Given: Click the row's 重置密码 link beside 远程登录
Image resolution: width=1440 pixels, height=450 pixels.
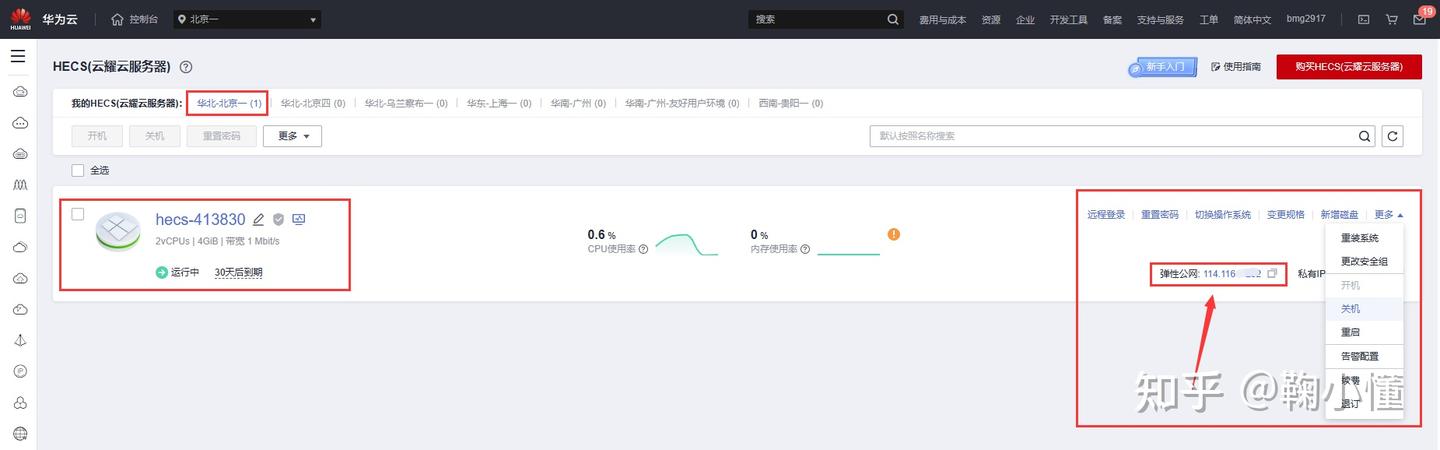Looking at the screenshot, I should point(1160,214).
